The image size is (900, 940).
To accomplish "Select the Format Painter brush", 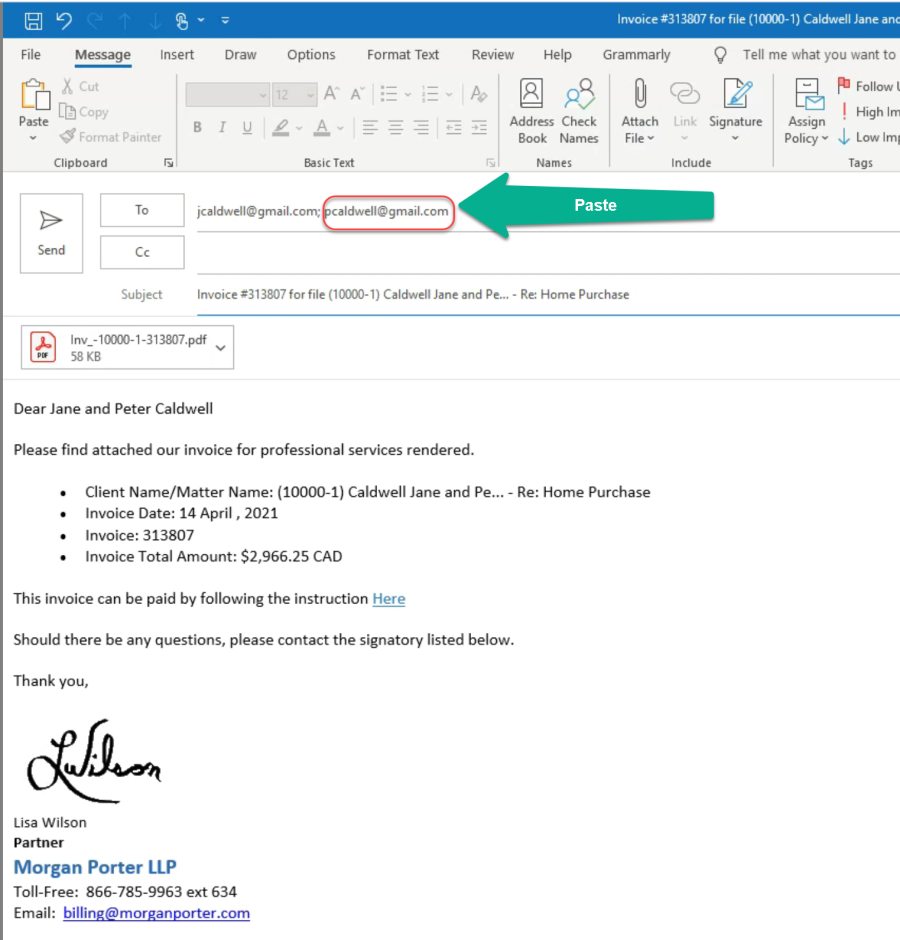I will point(111,137).
